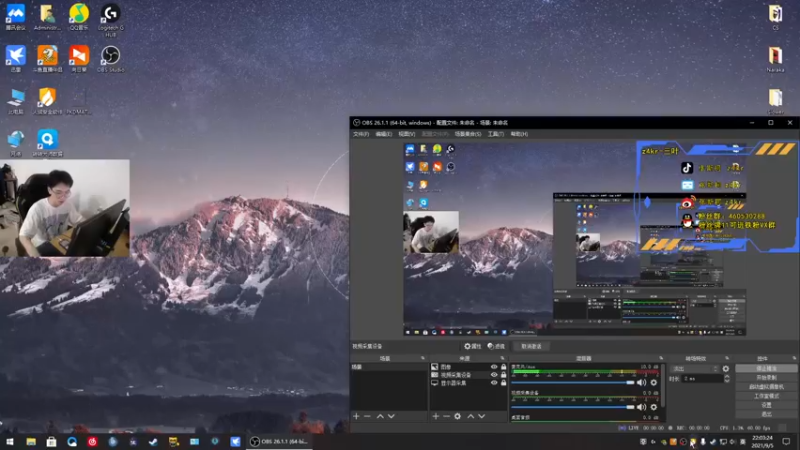Toggle lock on 视频采集设备 source

[x=504, y=374]
